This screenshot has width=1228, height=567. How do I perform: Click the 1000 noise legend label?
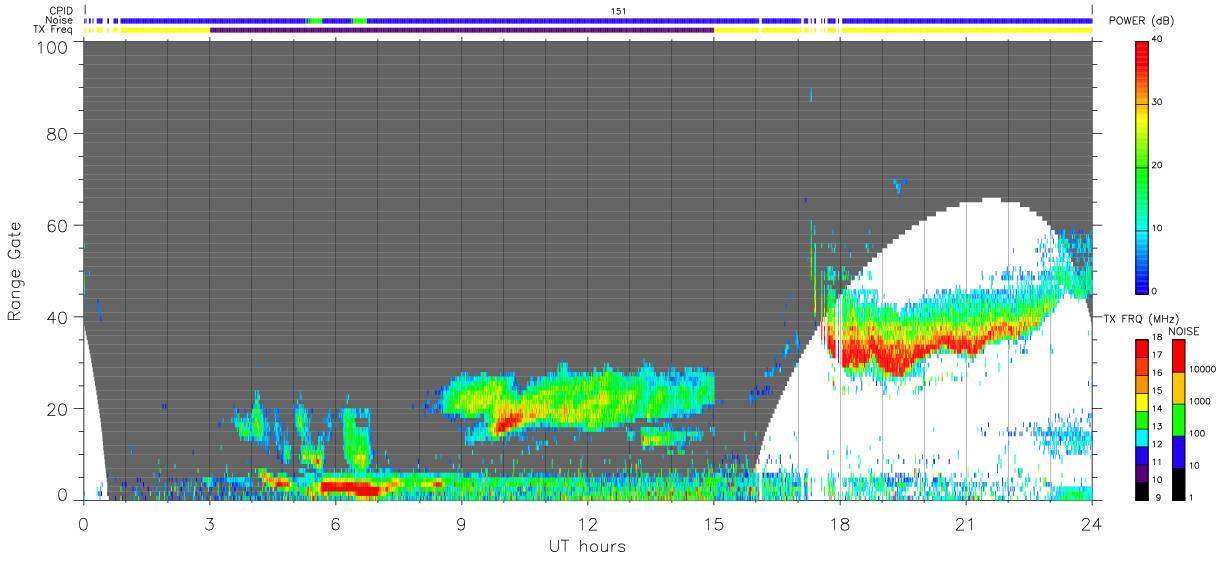click(x=1201, y=402)
